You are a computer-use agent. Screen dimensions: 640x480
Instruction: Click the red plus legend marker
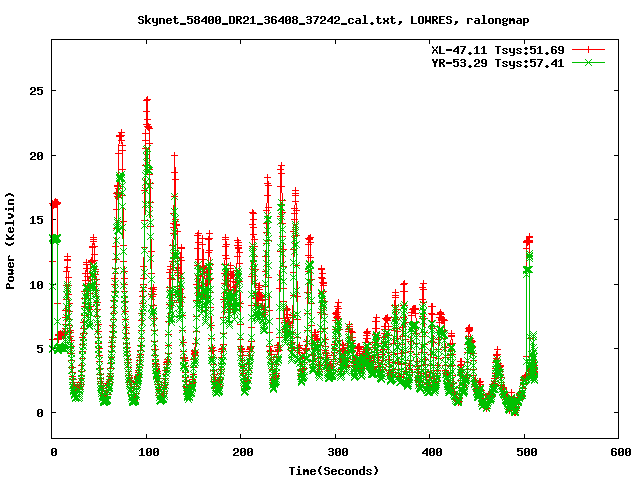588,50
